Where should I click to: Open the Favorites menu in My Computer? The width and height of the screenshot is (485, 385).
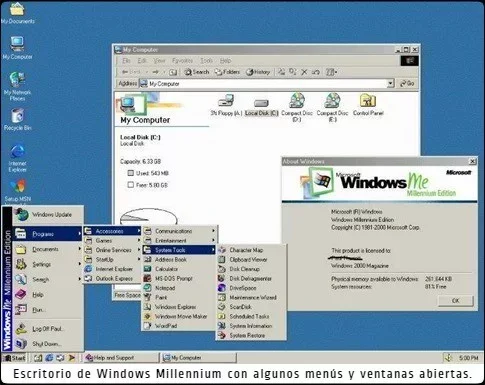pos(182,61)
